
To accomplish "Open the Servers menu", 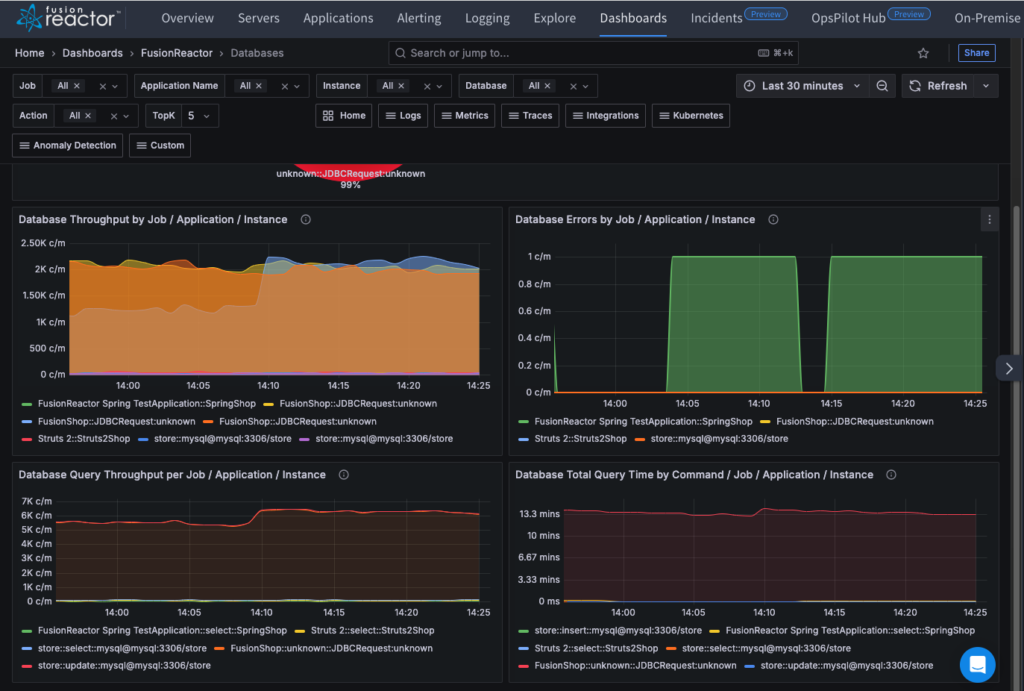I will pos(259,18).
